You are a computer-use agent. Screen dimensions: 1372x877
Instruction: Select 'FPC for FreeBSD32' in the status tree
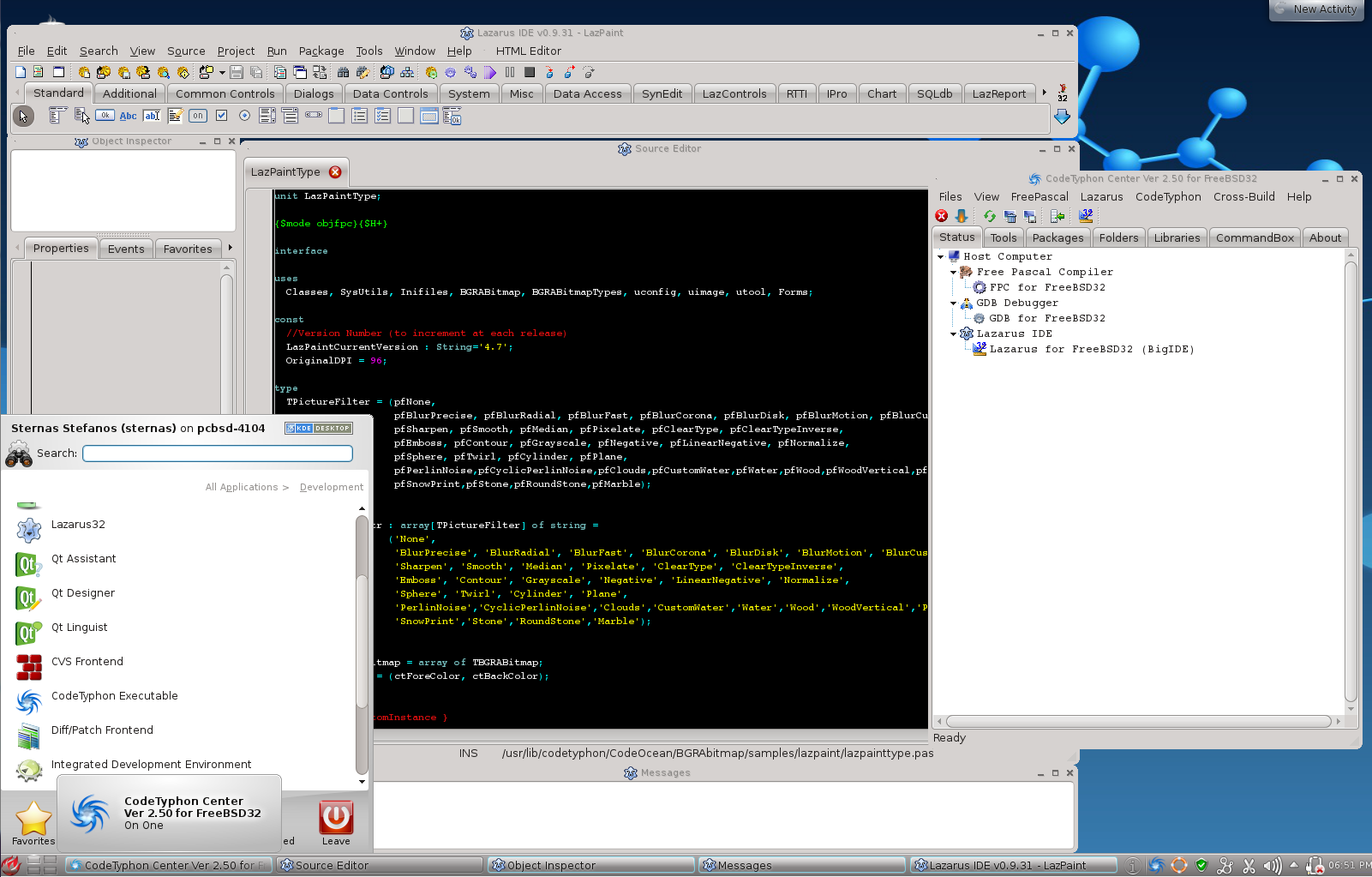[x=1047, y=287]
